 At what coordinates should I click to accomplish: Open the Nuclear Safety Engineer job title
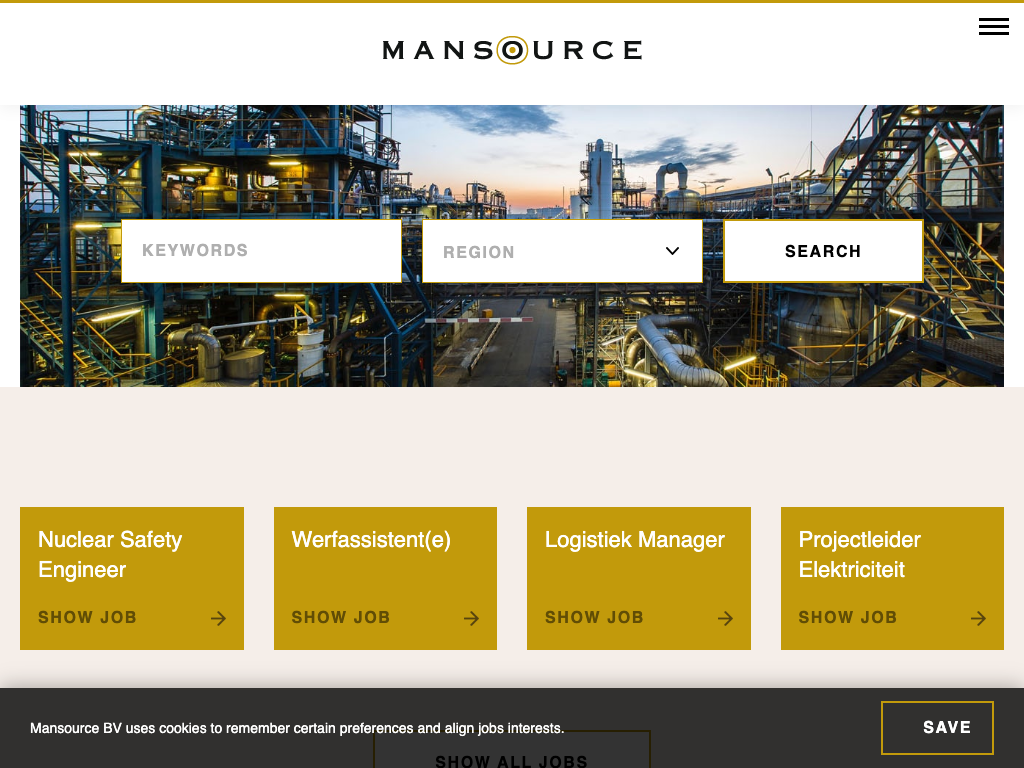pyautogui.click(x=110, y=554)
